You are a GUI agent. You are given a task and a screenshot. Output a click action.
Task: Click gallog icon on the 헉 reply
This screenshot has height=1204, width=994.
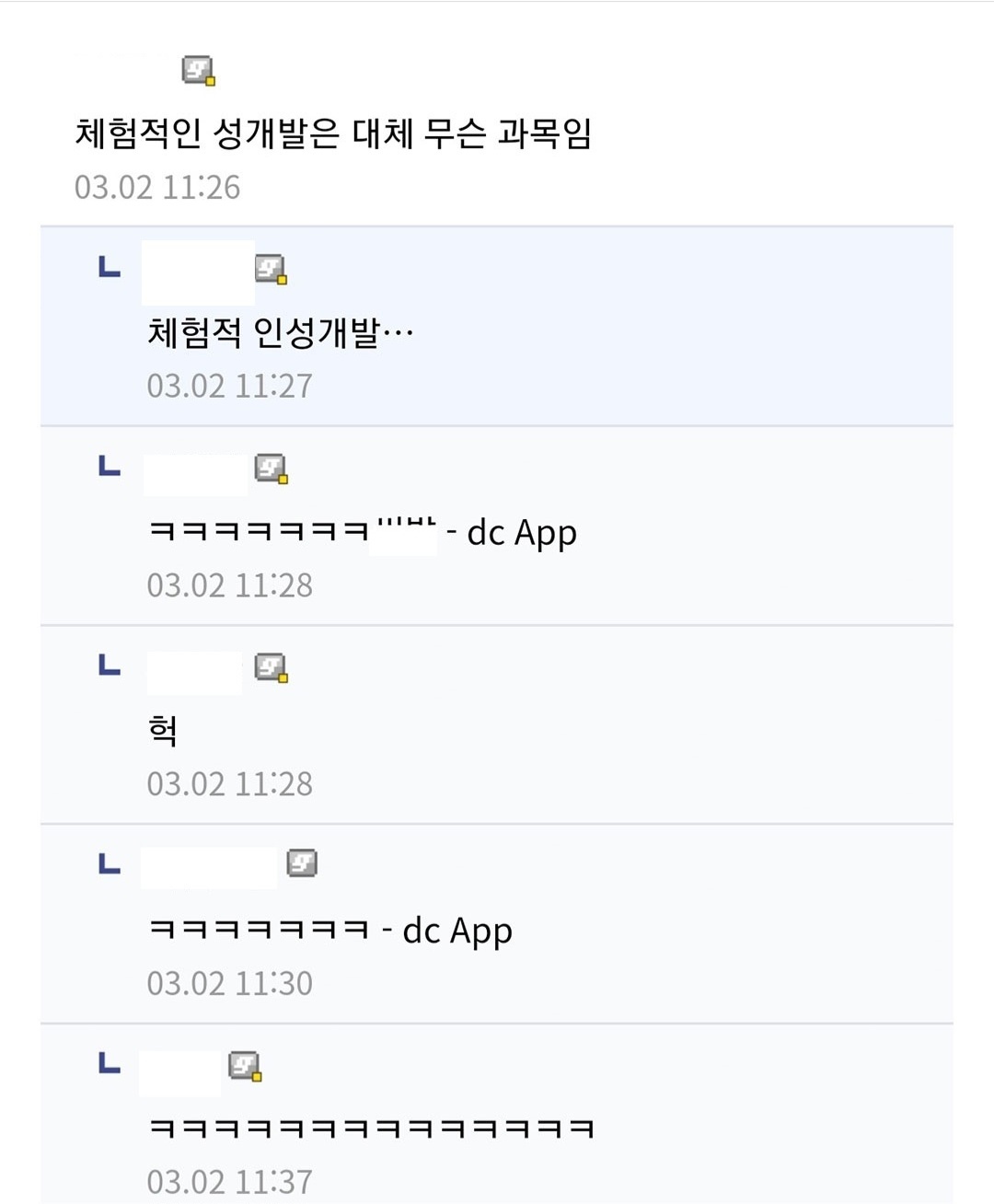coord(271,667)
